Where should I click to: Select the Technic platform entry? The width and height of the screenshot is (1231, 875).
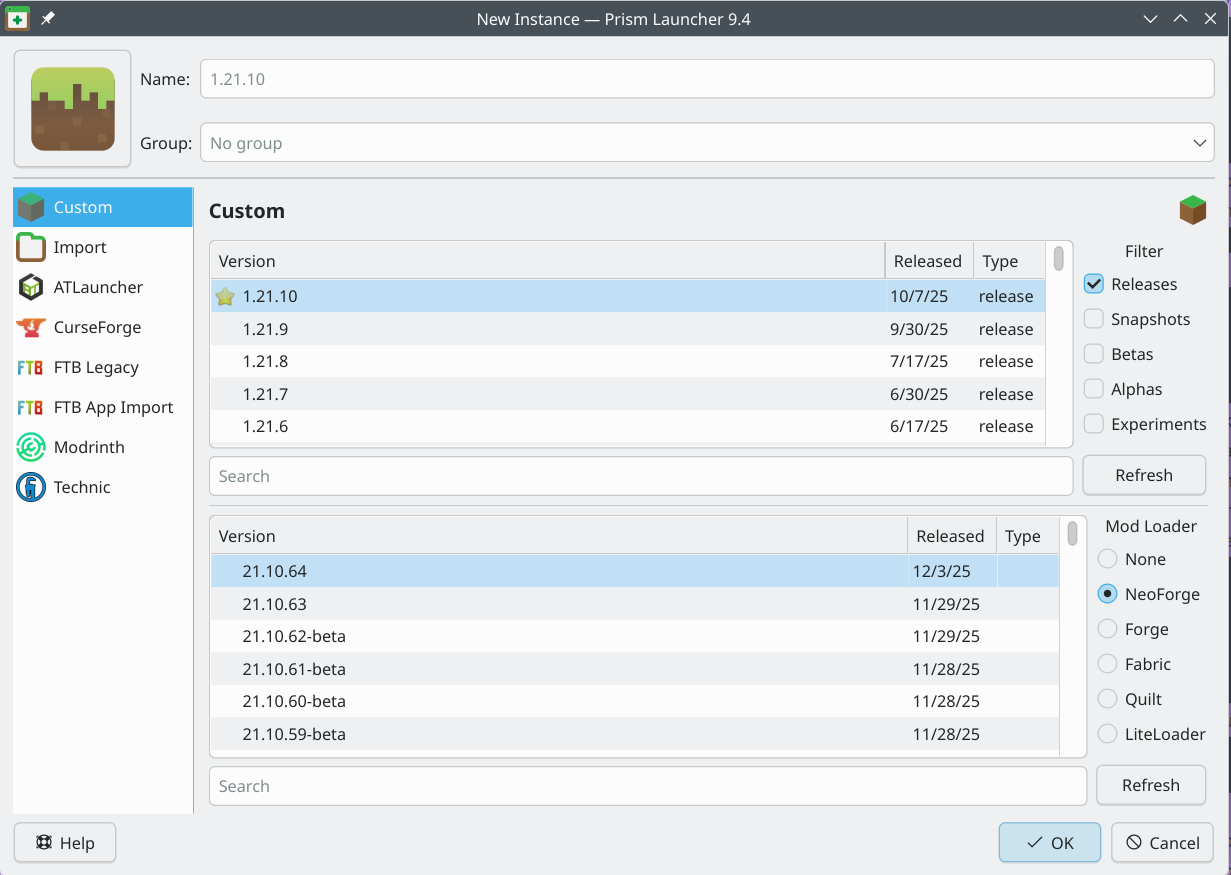tap(82, 487)
